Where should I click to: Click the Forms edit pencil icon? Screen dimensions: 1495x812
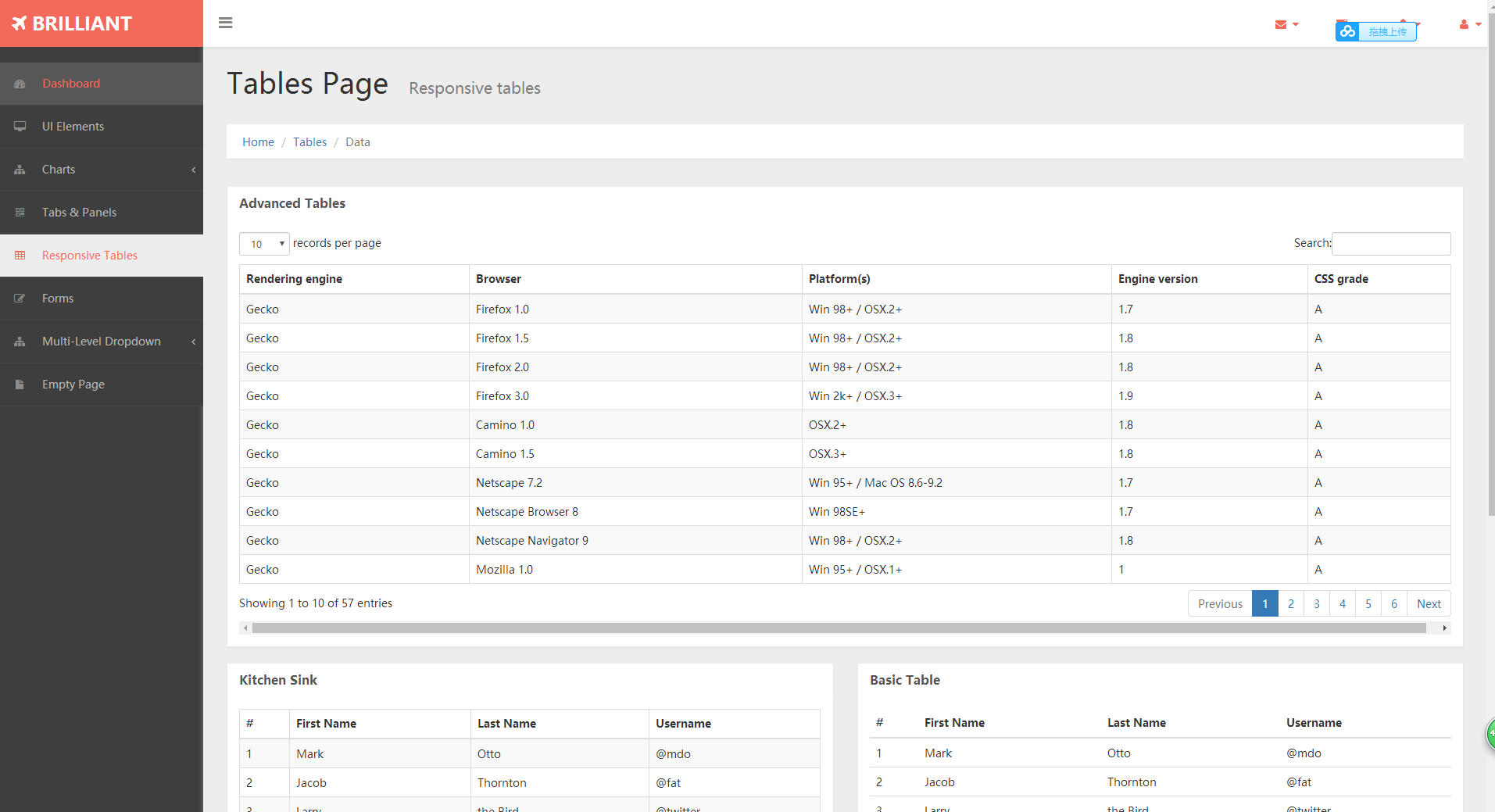point(20,299)
